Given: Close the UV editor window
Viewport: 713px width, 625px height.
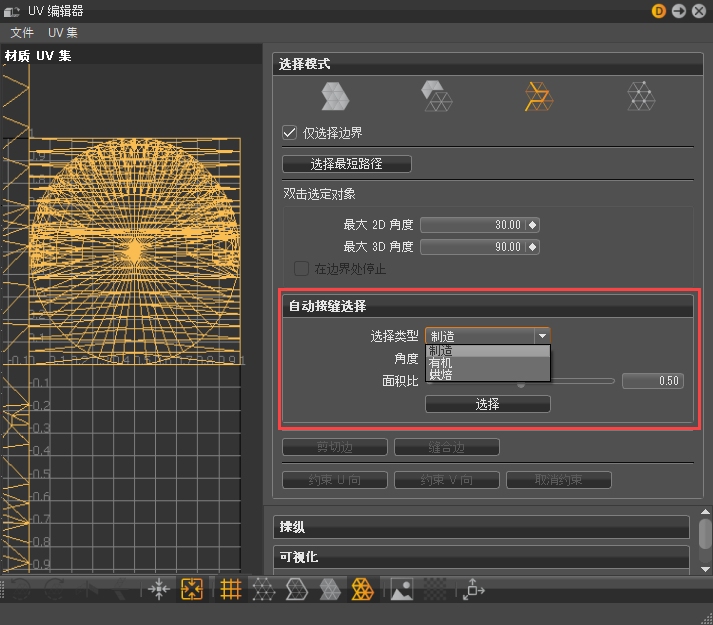Looking at the screenshot, I should click(699, 11).
